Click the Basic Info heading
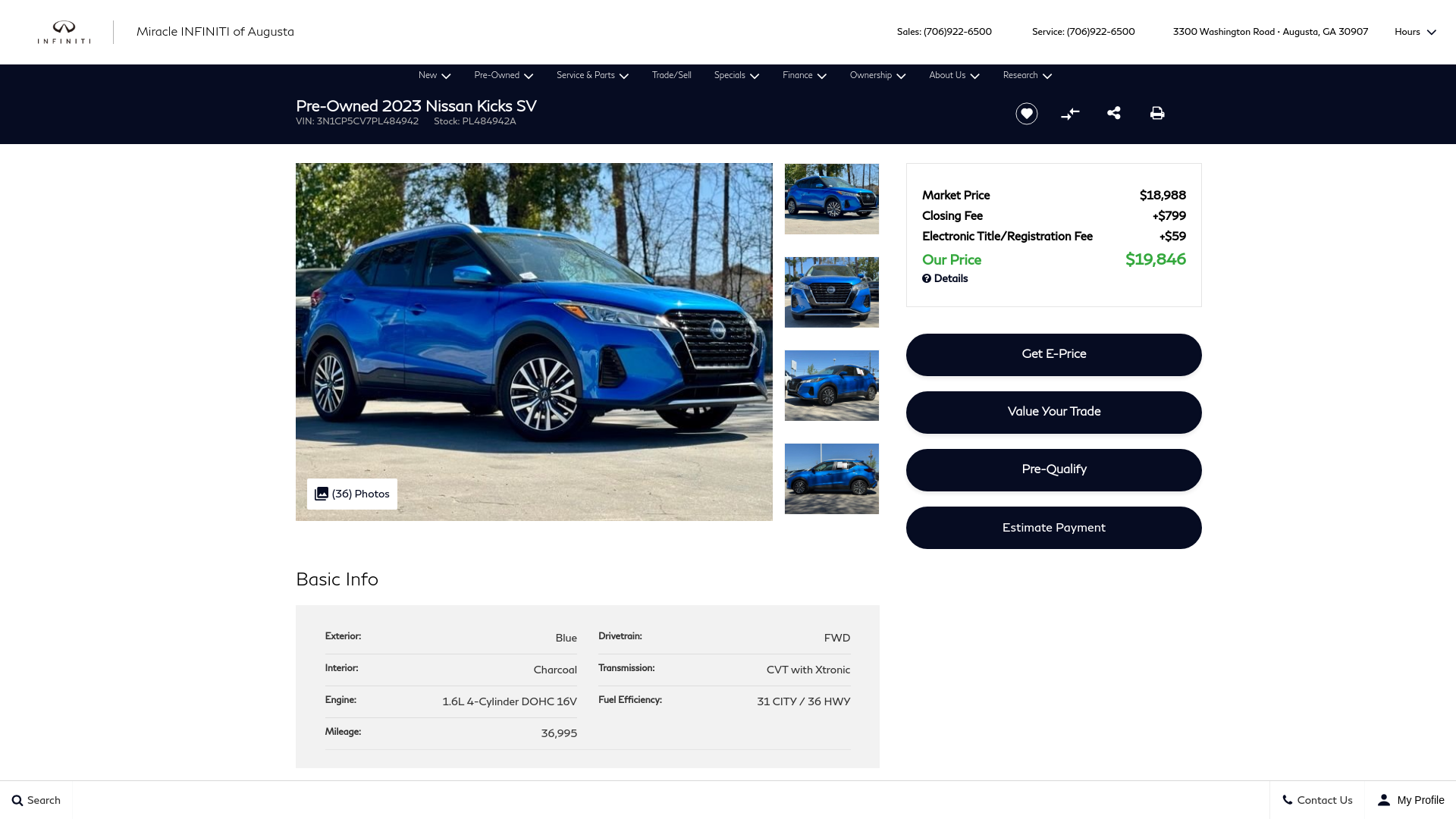This screenshot has height=819, width=1456. point(337,579)
